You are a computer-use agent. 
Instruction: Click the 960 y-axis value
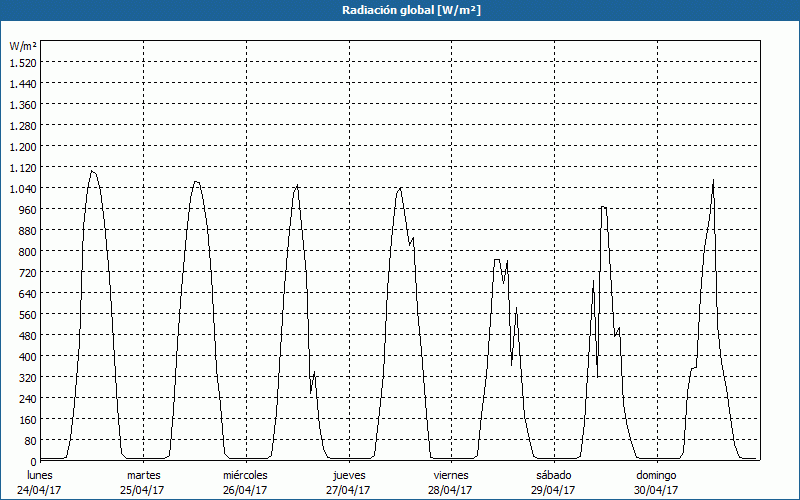click(x=28, y=210)
